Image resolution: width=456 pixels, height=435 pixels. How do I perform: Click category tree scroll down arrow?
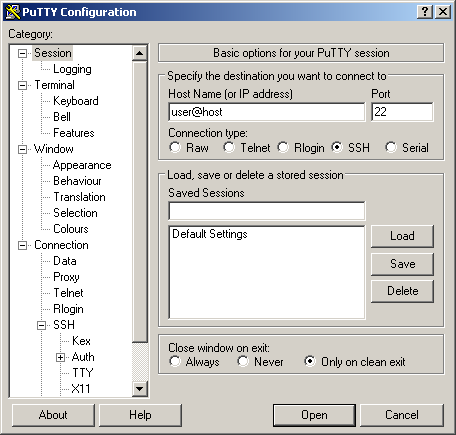coord(140,389)
